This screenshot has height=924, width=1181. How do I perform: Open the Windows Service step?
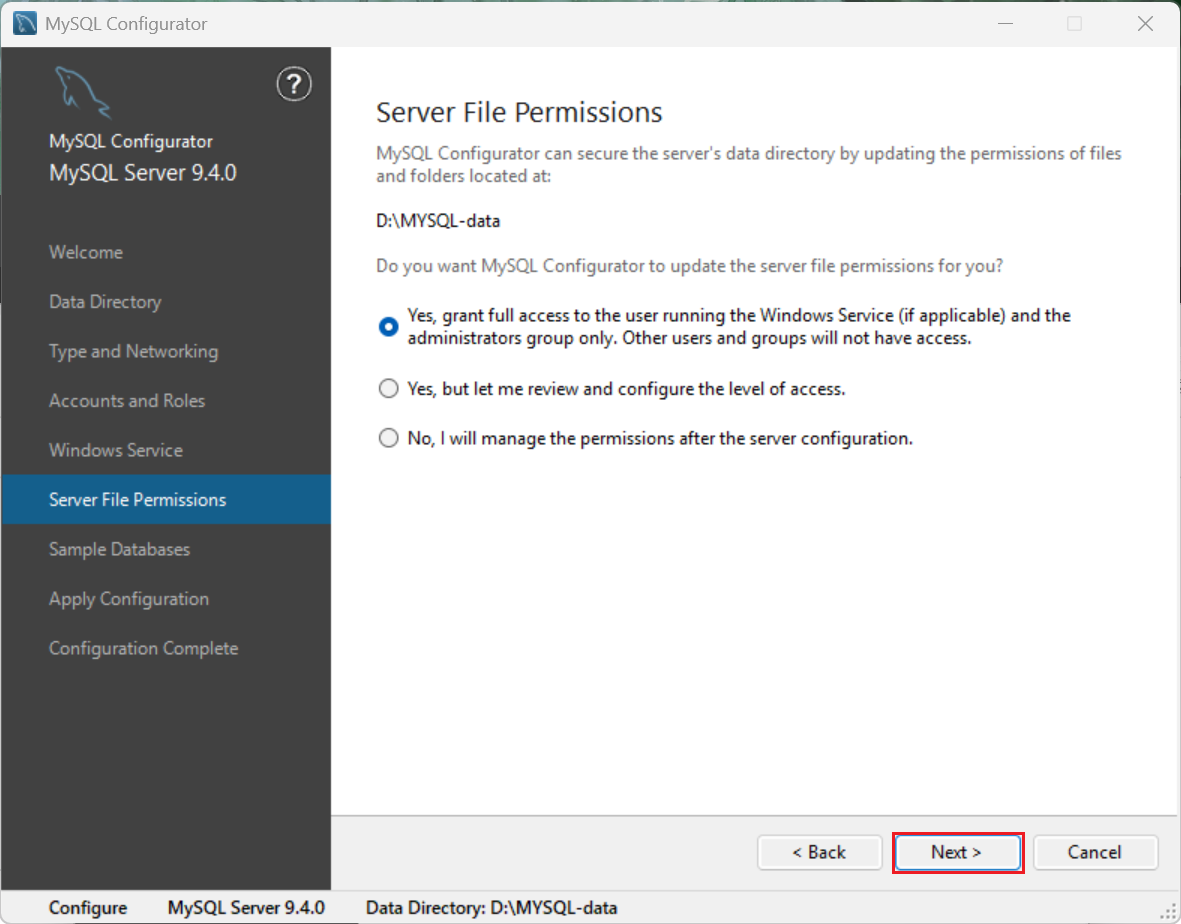point(116,450)
